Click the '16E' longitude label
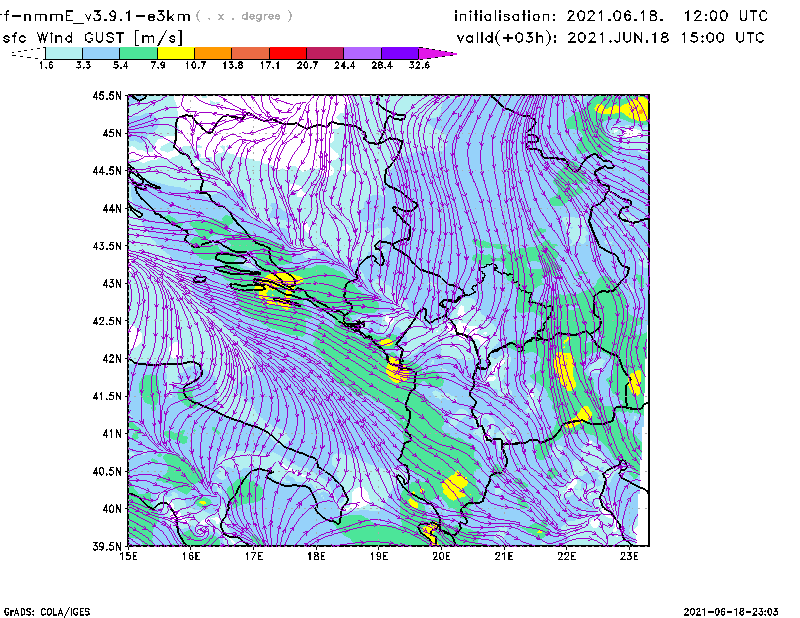Image resolution: width=800 pixels, height=618 pixels. point(191,556)
